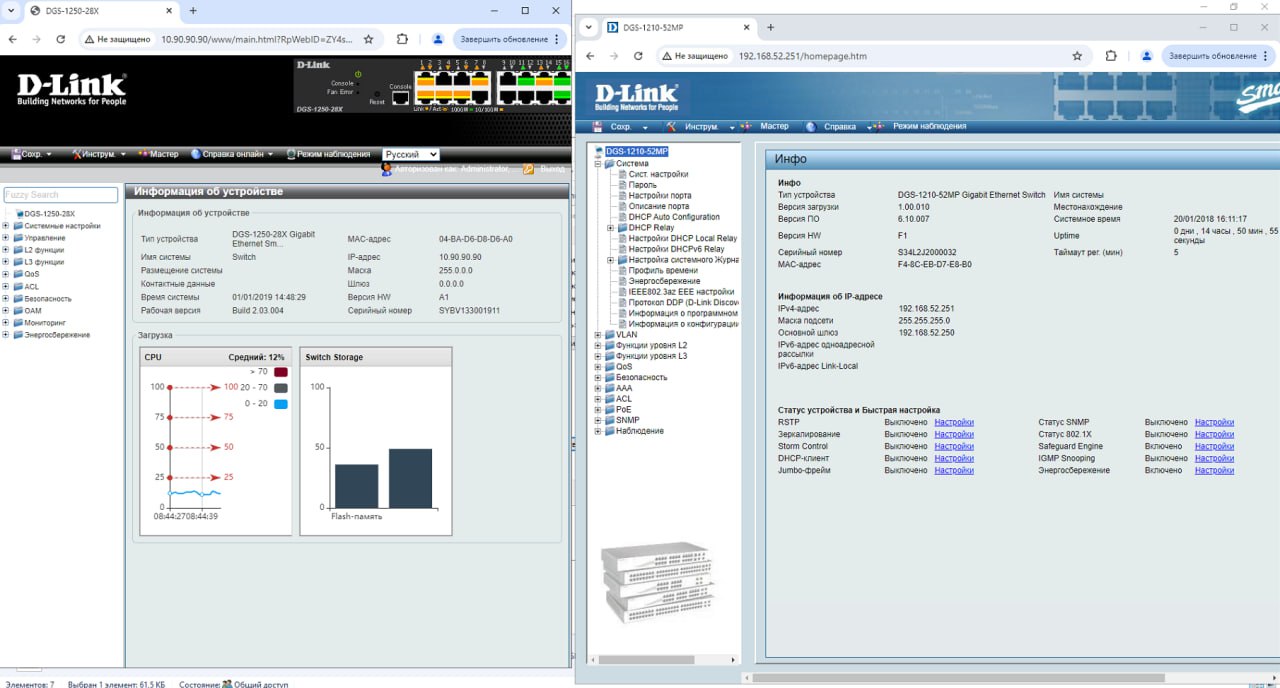
Task: Collapse the Система tree folder in DGS-1210-52MP
Action: pos(598,163)
